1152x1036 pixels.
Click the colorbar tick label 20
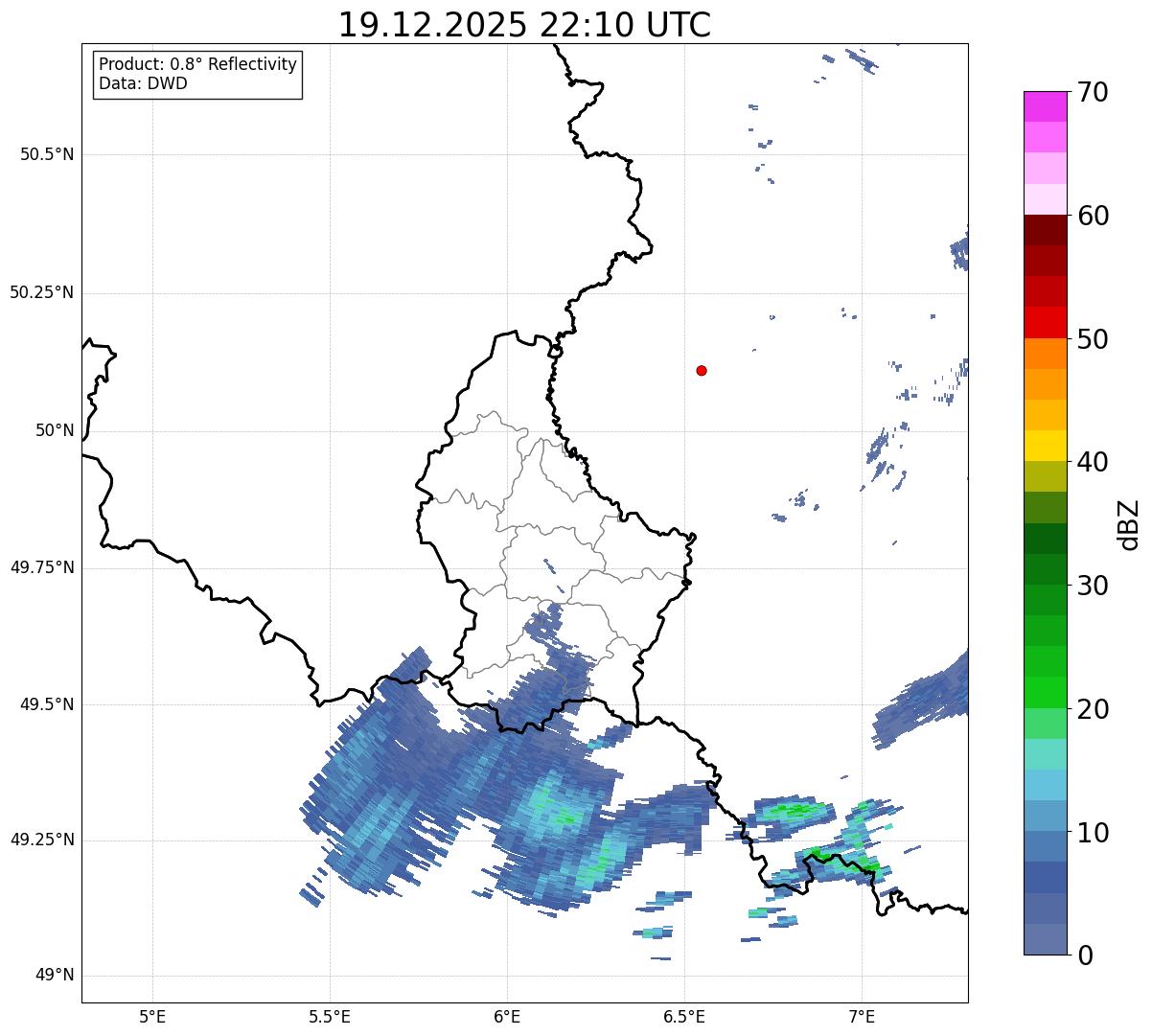click(1093, 709)
